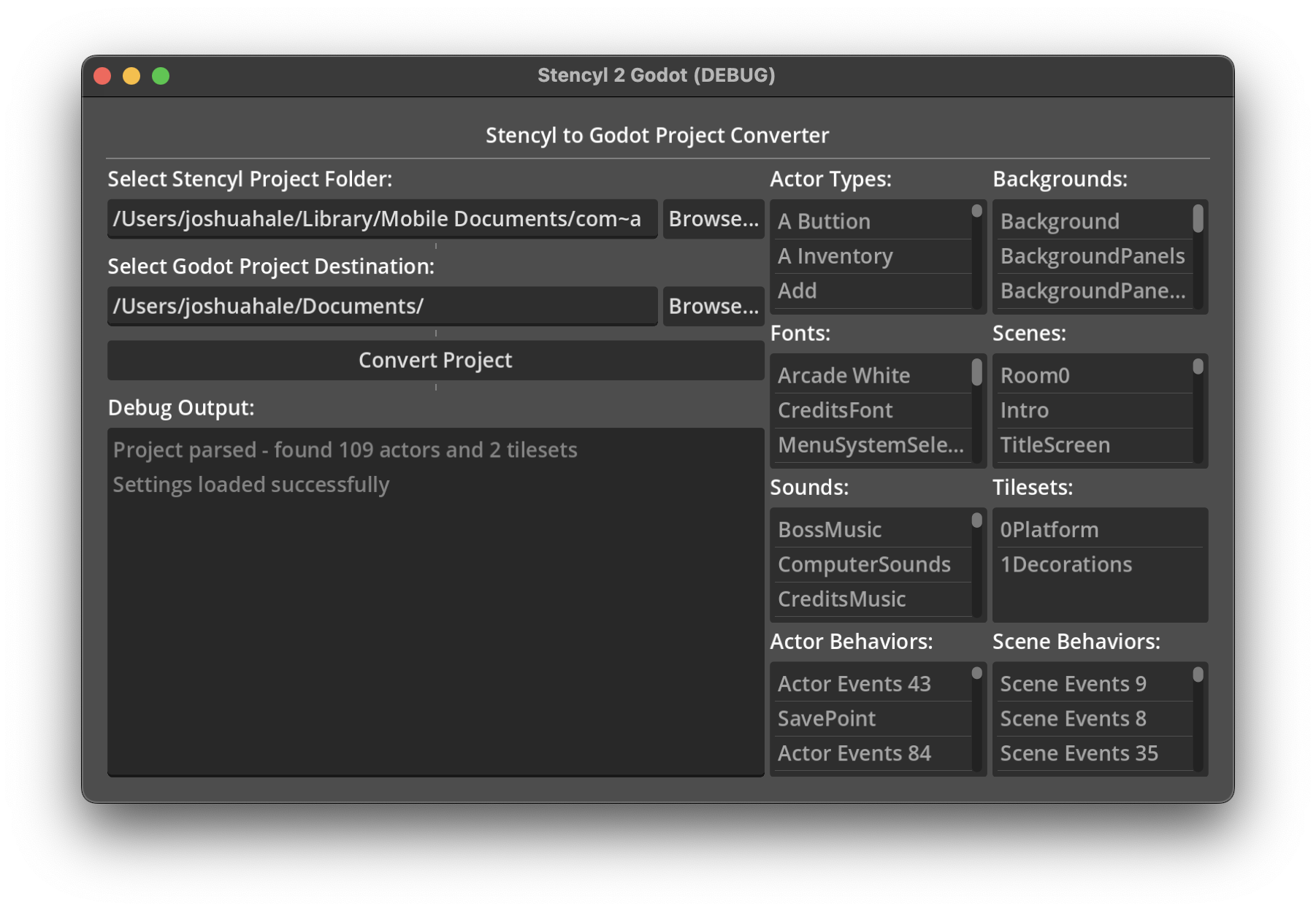Click 'Project parsed' line in Debug Output

[x=345, y=450]
